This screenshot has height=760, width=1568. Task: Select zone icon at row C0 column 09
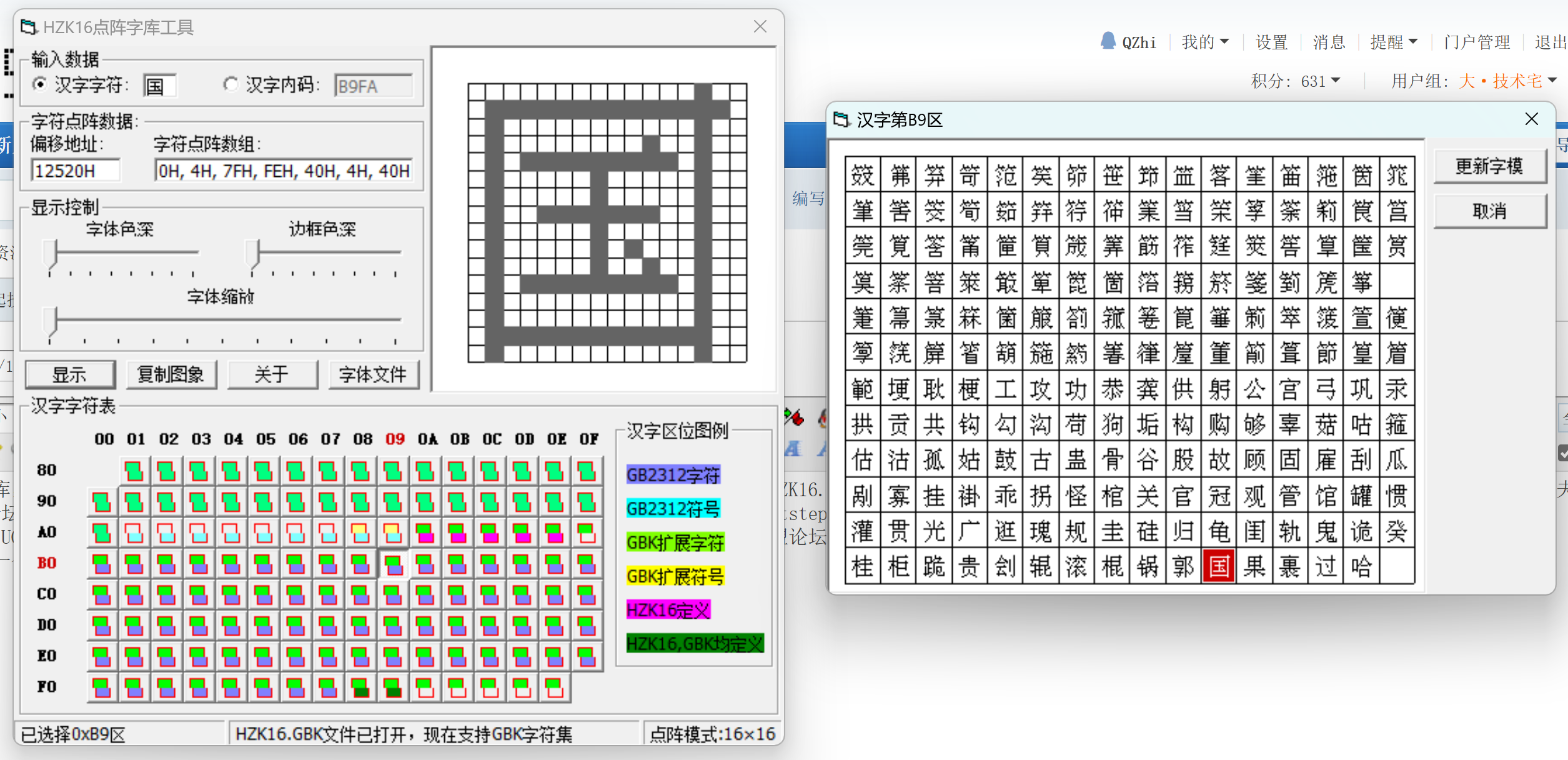click(x=393, y=595)
